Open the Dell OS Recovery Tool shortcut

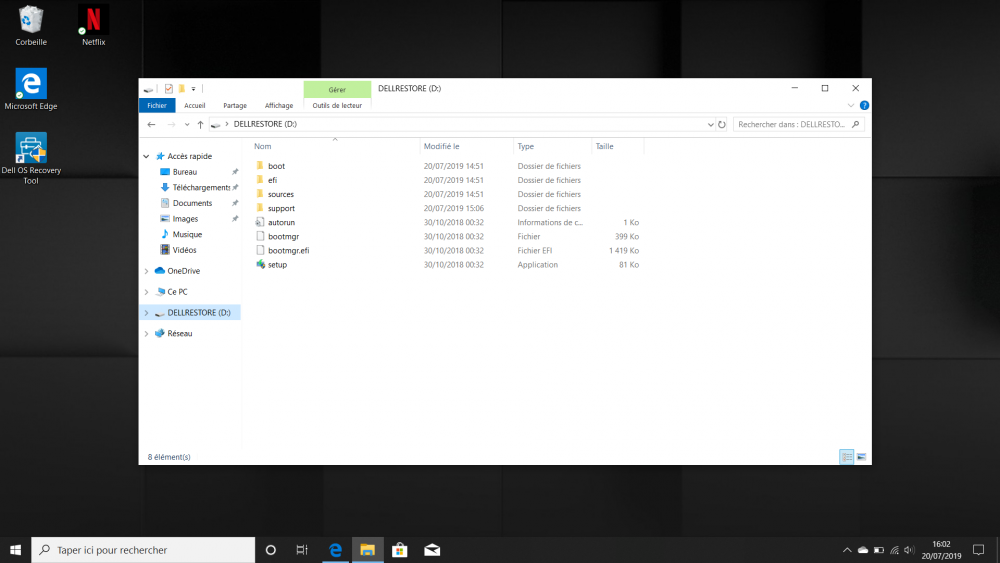point(31,149)
